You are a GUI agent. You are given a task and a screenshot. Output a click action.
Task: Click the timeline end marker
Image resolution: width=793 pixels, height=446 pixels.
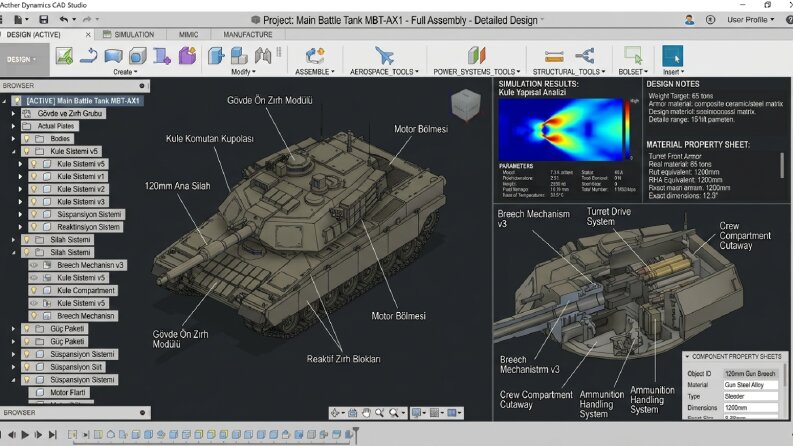[356, 434]
